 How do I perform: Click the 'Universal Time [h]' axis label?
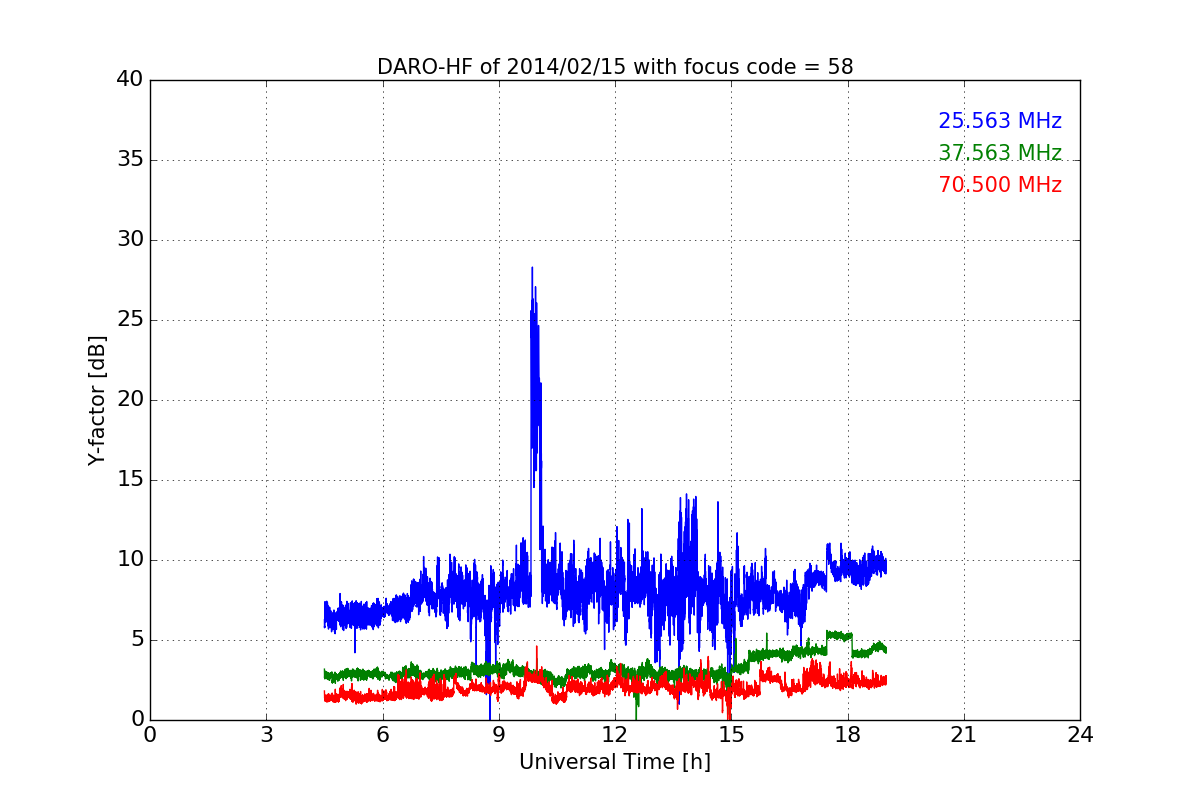(x=615, y=762)
